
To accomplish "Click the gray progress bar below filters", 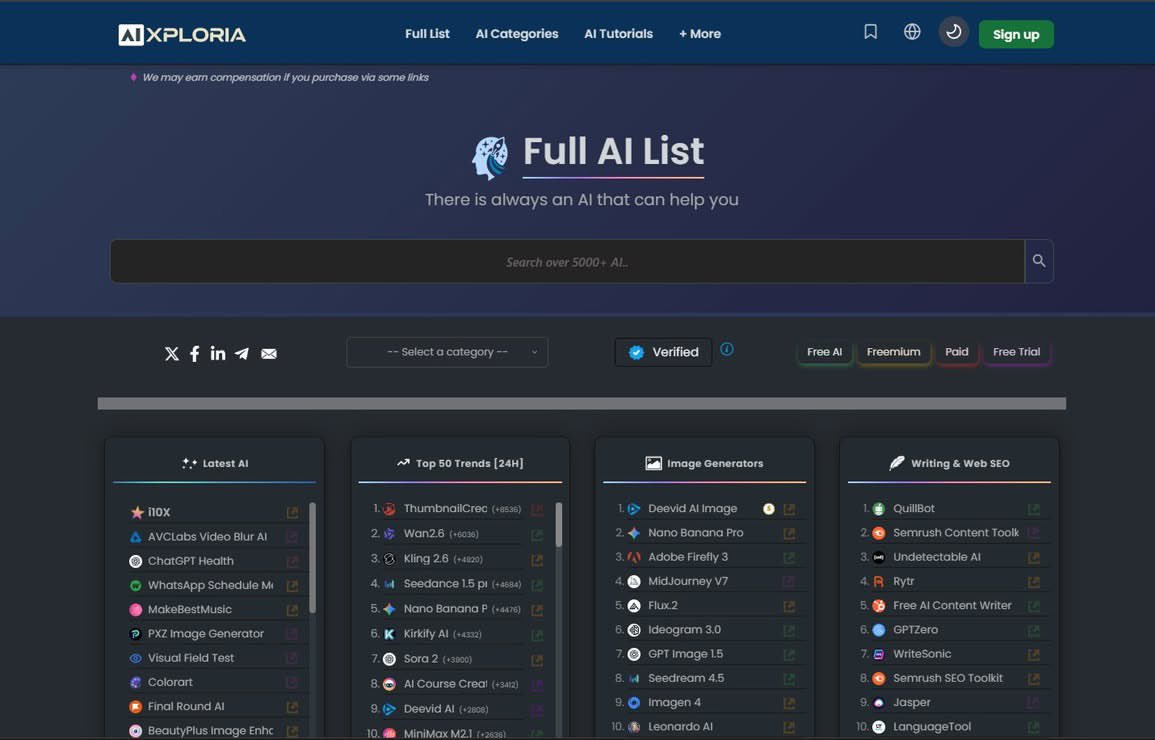I will 582,404.
